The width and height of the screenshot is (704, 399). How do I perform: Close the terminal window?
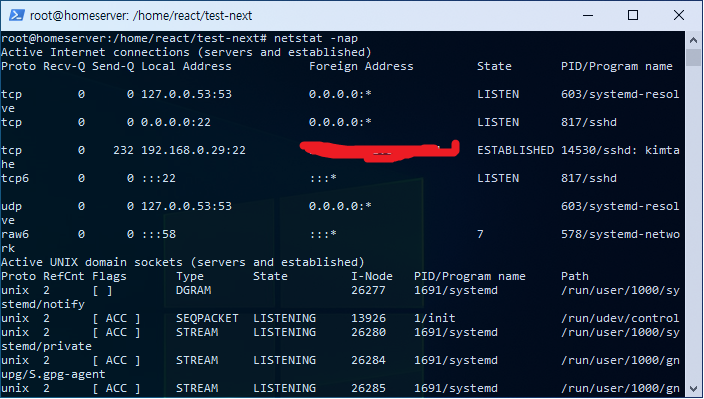[x=678, y=15]
